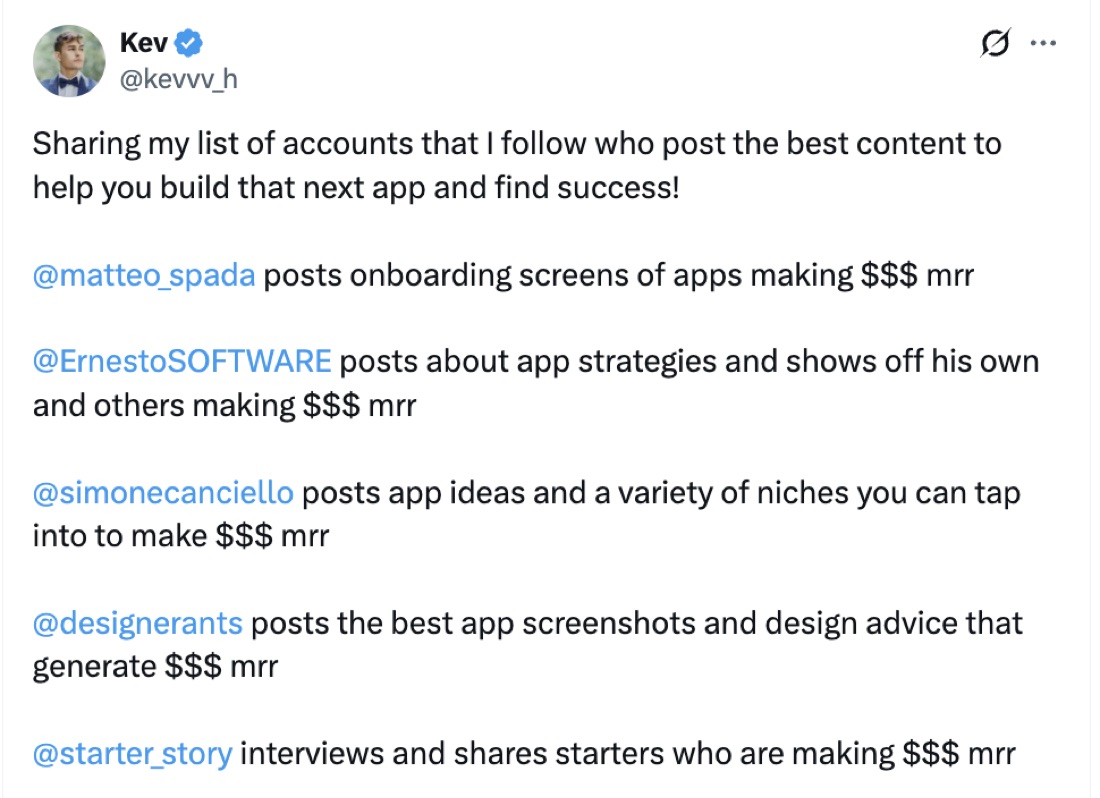Open the @starter_story mention link
Viewport: 1100px width, 798px height.
(x=133, y=755)
